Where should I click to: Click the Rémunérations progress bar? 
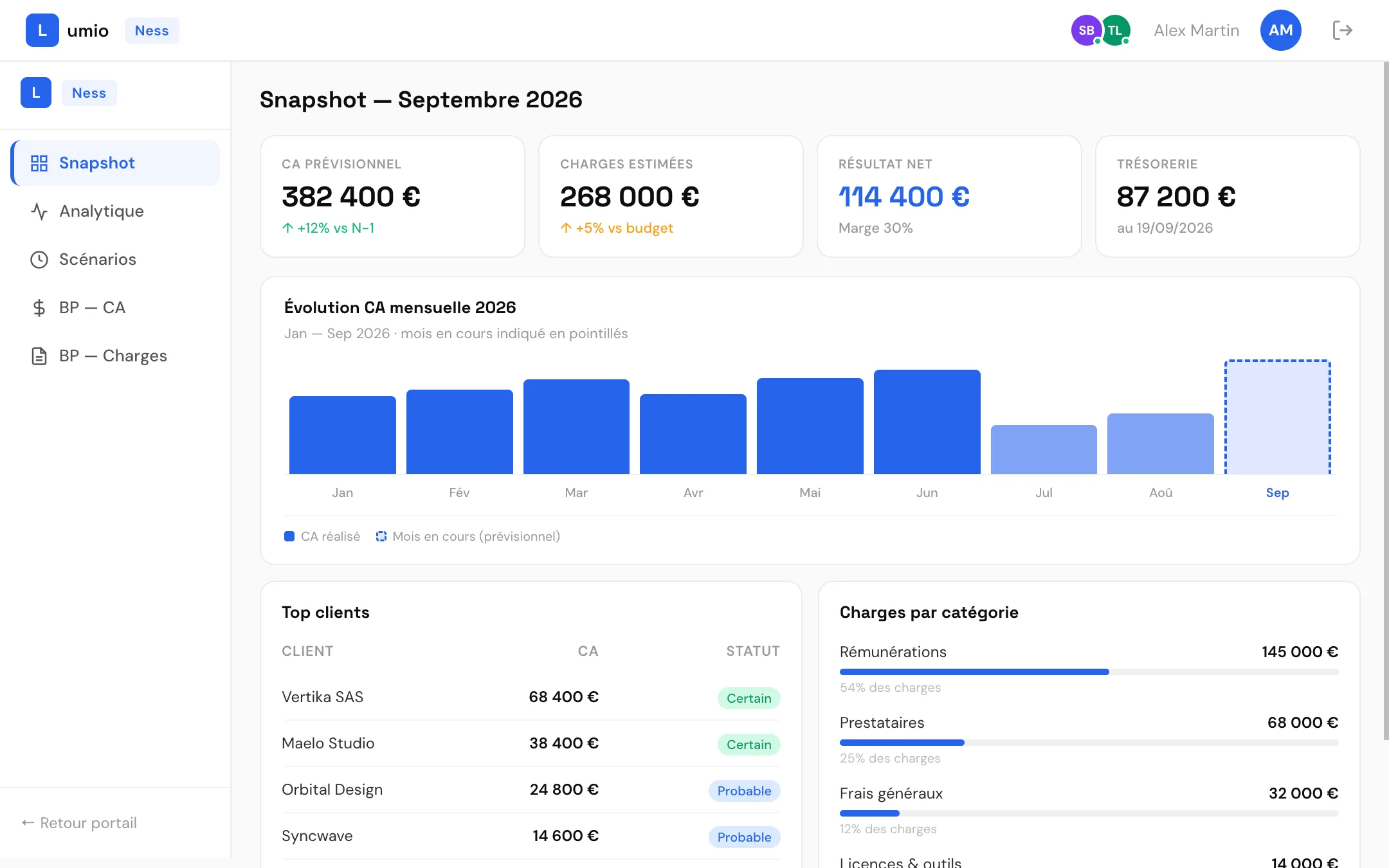1089,672
